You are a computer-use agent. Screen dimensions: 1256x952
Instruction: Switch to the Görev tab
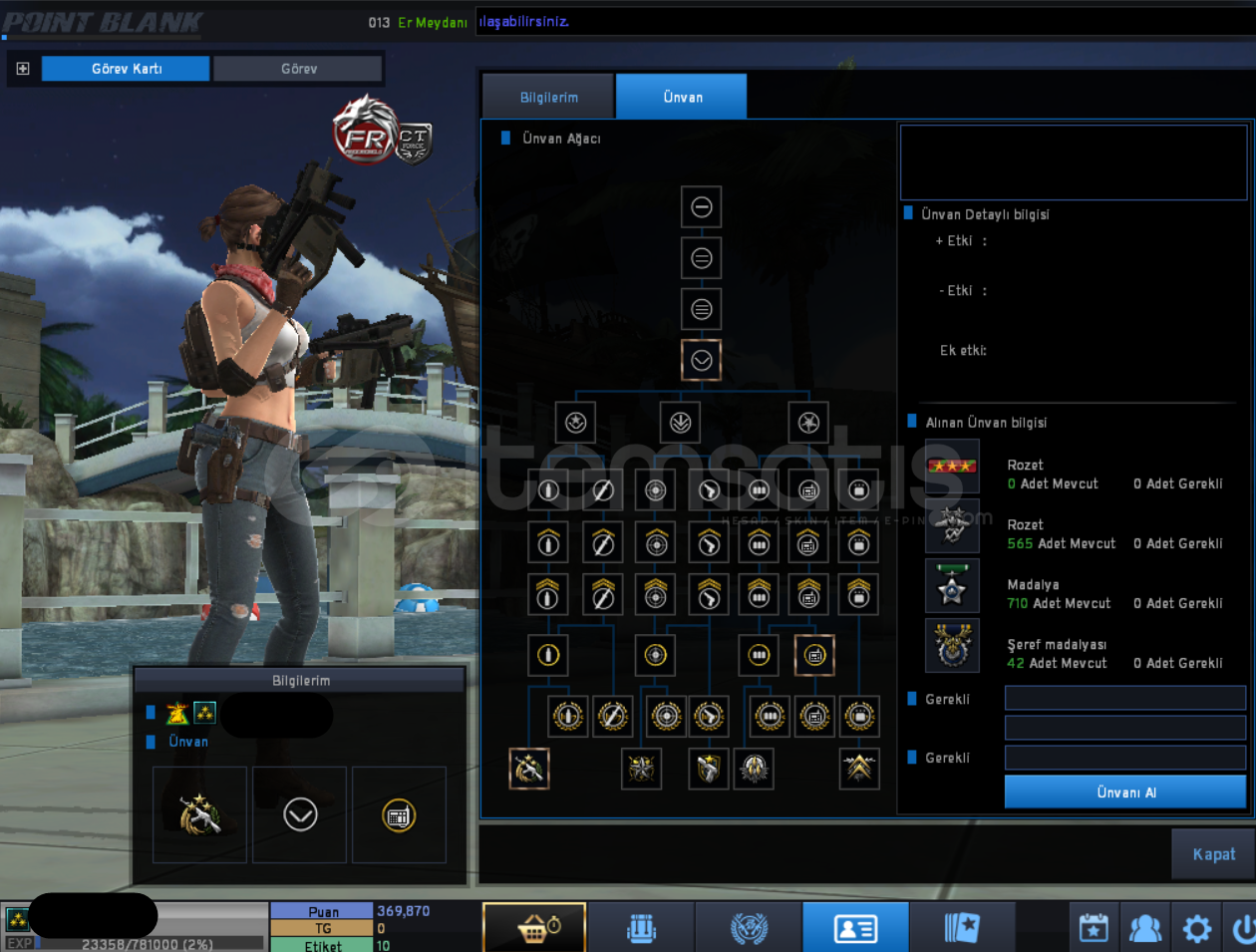[x=298, y=69]
